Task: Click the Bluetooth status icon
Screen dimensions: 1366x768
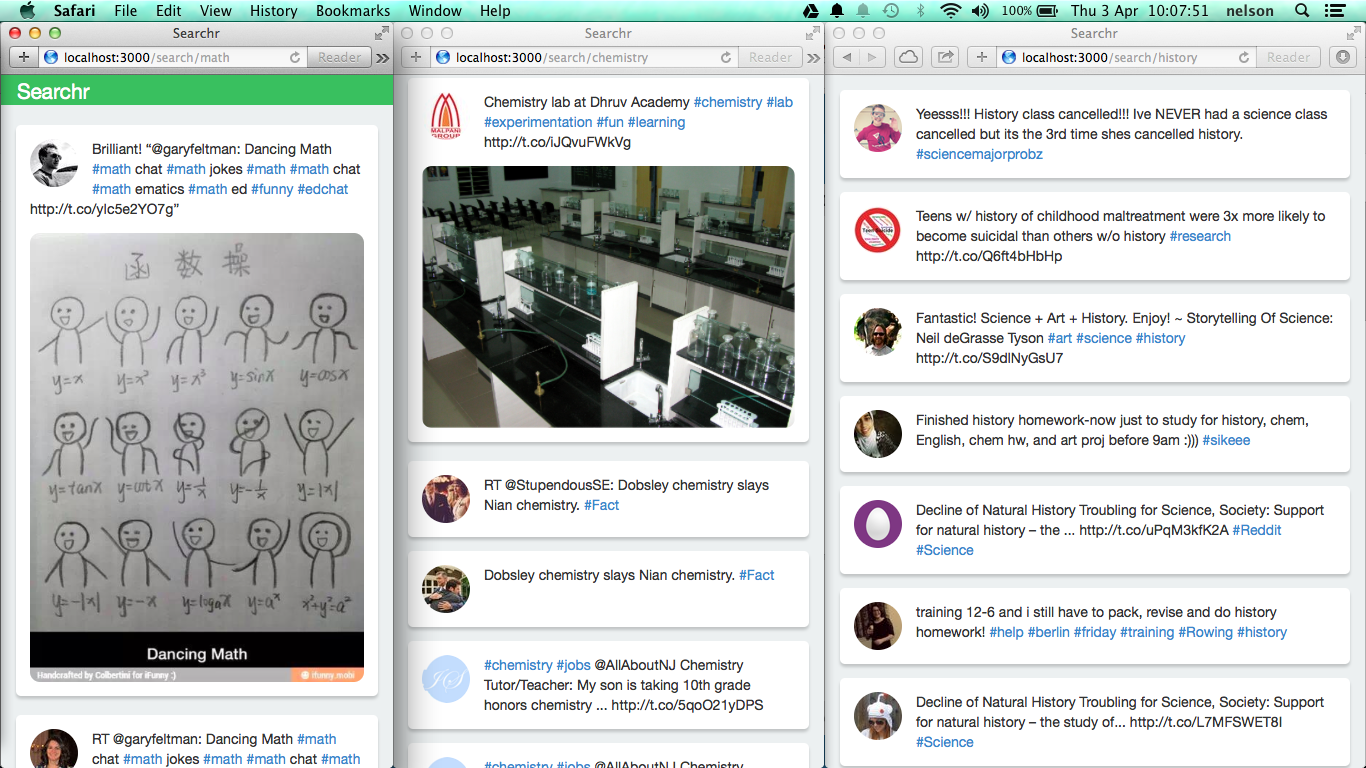Action: (920, 11)
